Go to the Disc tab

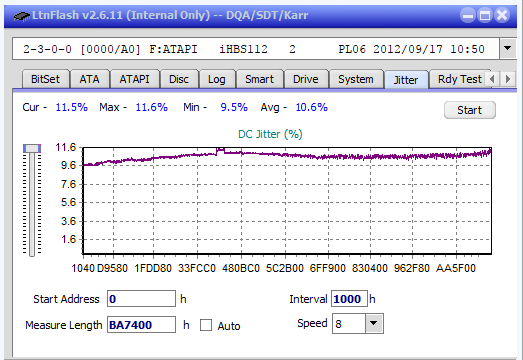pyautogui.click(x=179, y=79)
